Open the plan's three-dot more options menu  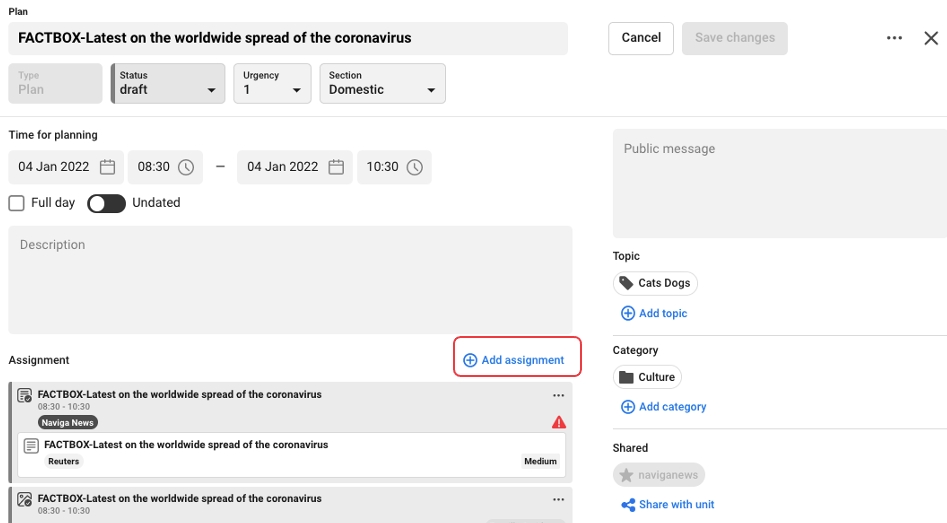(894, 38)
